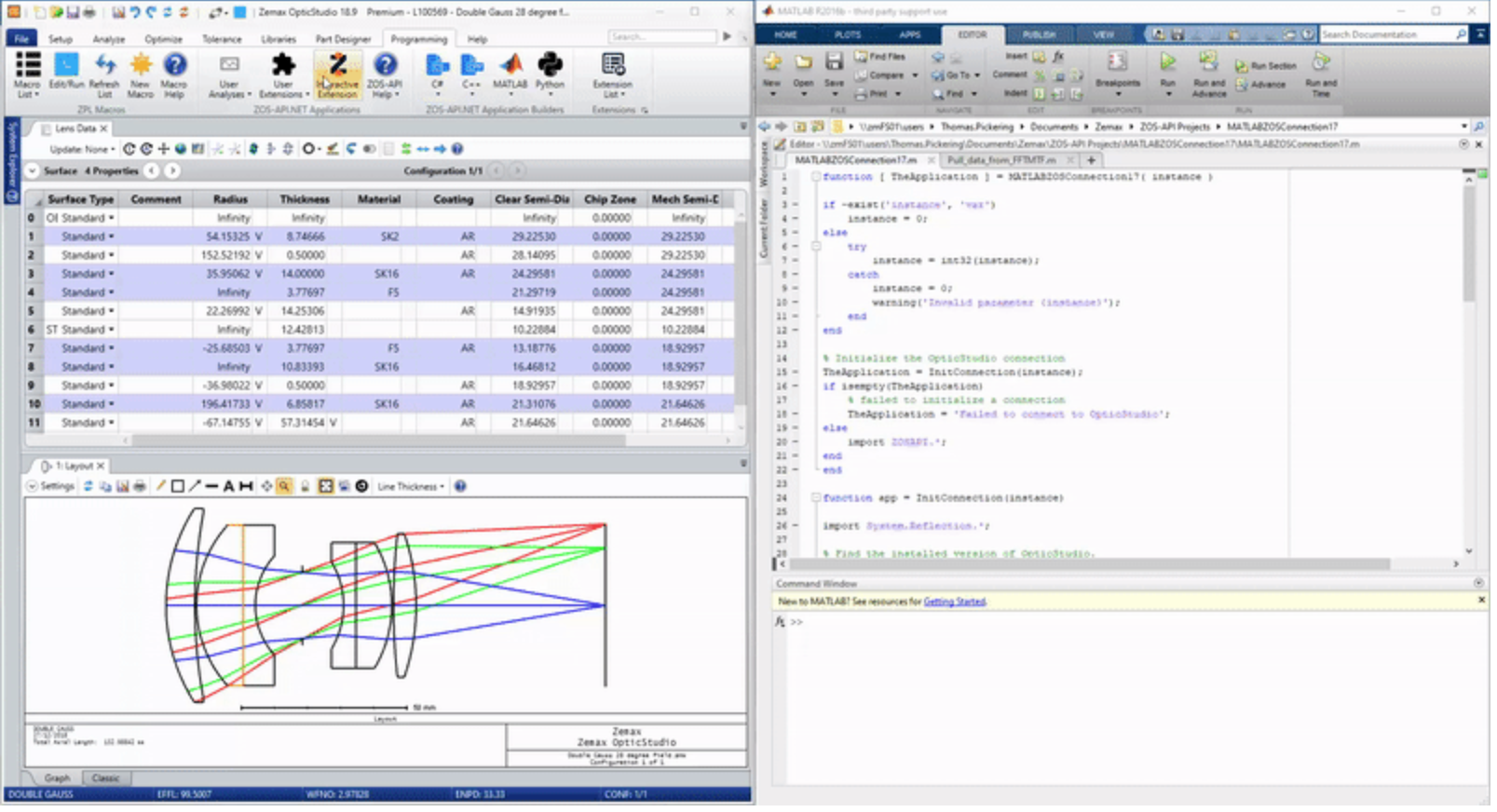Open the Macro List in OpticStudio
This screenshot has height=812, width=1497.
coord(27,74)
